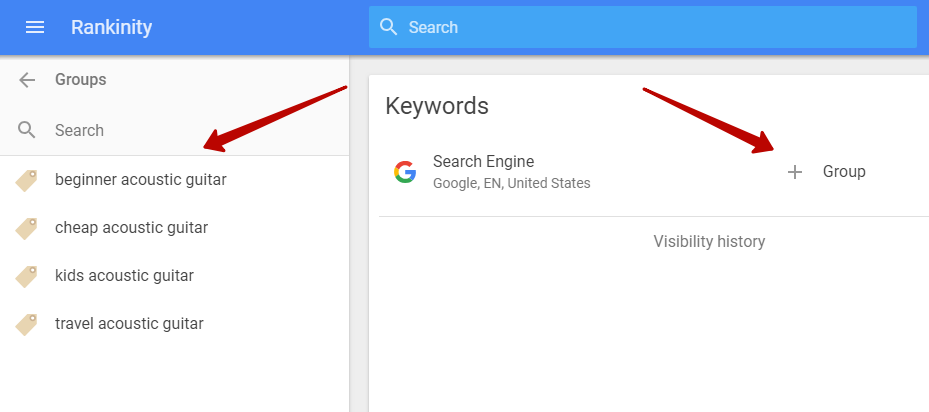Click the Groups panel header label

coord(81,79)
